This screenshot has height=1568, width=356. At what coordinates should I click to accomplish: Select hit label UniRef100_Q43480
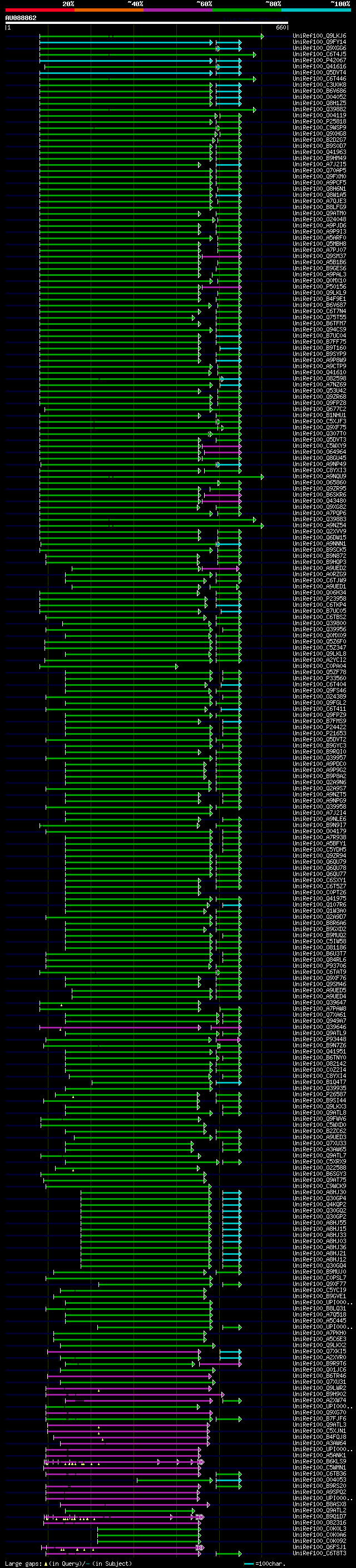pos(319,501)
